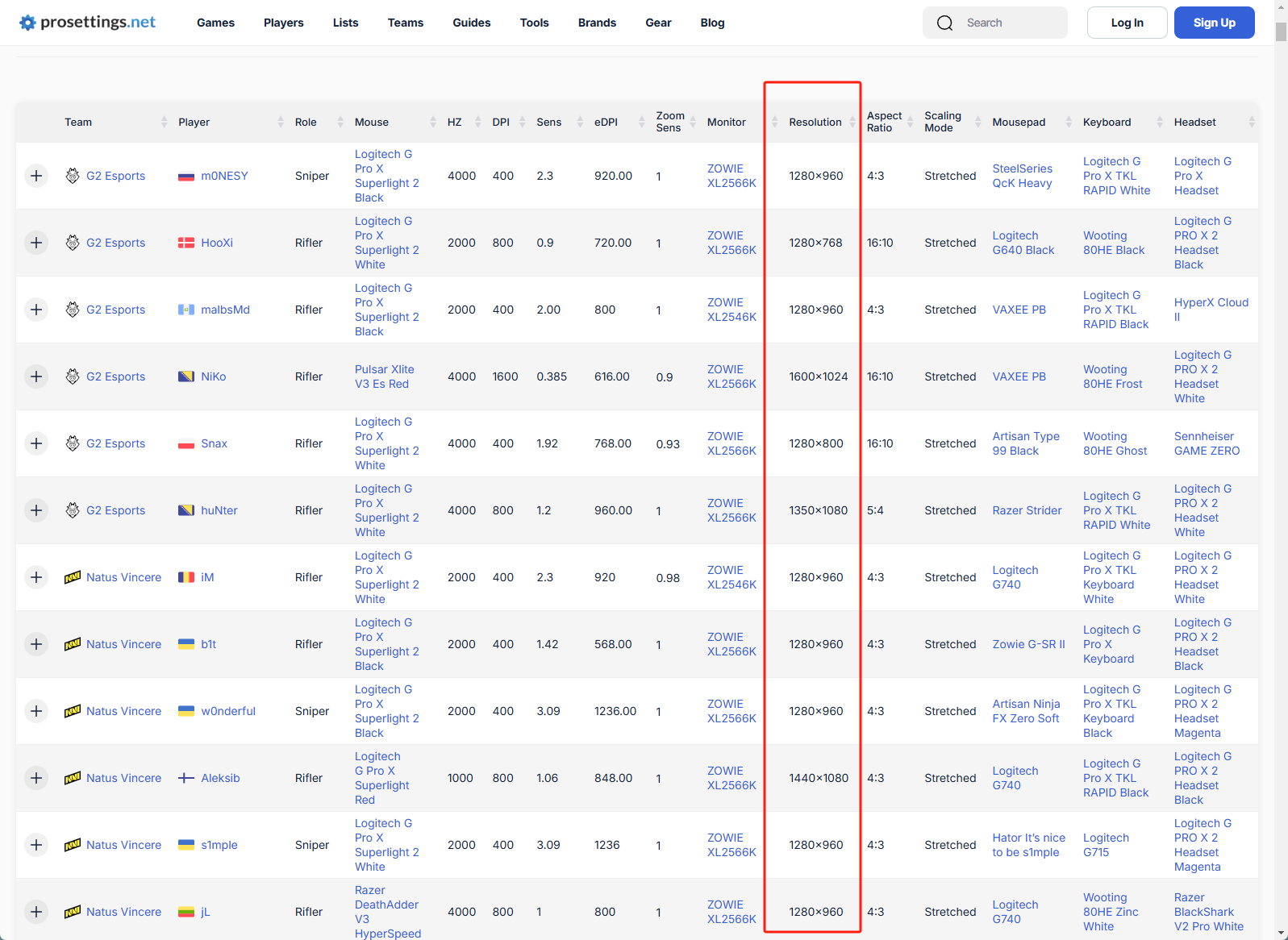Screen dimensions: 1288x940
Task: Click the Search input field
Action: 995,23
